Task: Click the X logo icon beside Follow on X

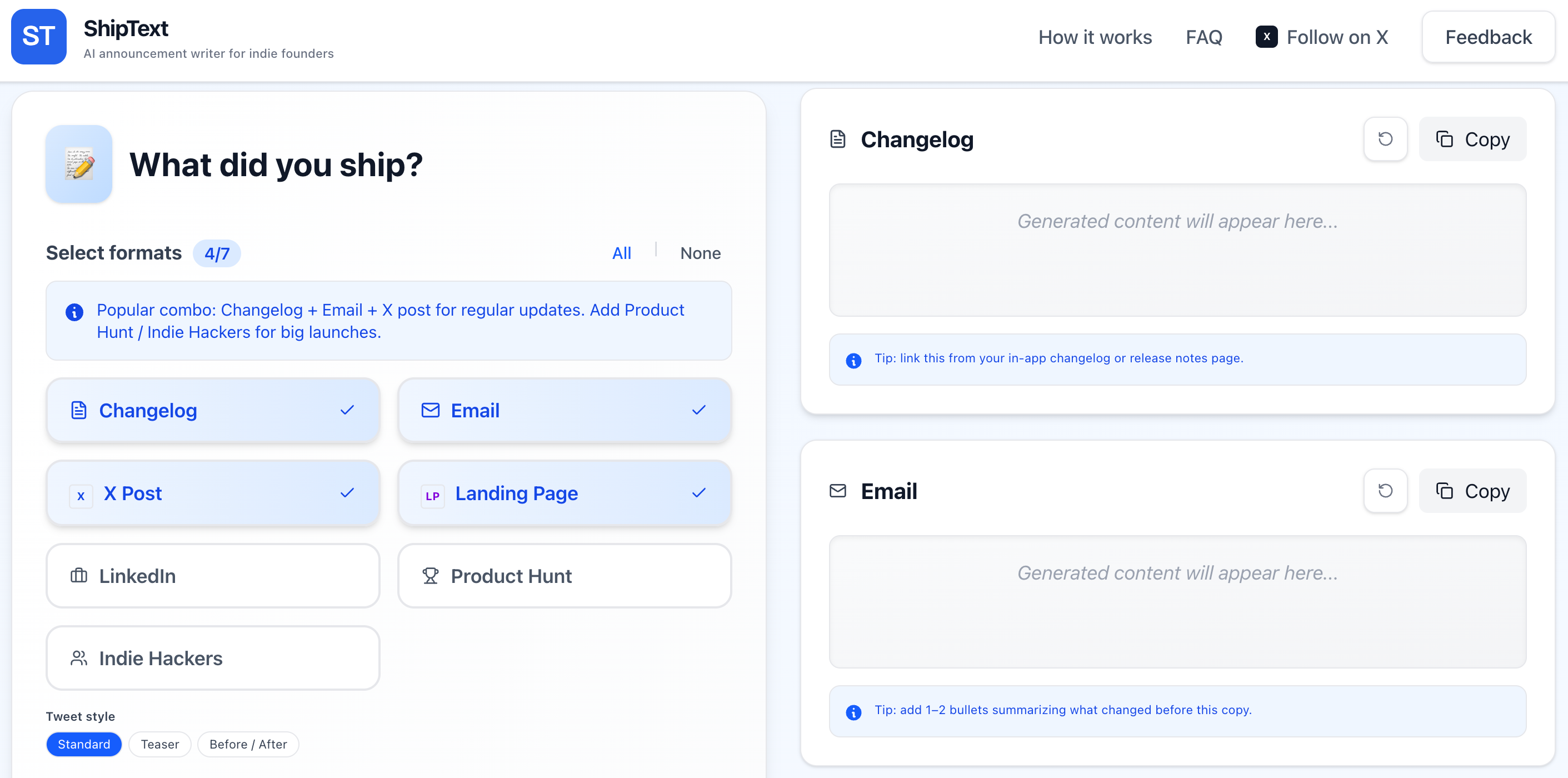Action: tap(1266, 37)
